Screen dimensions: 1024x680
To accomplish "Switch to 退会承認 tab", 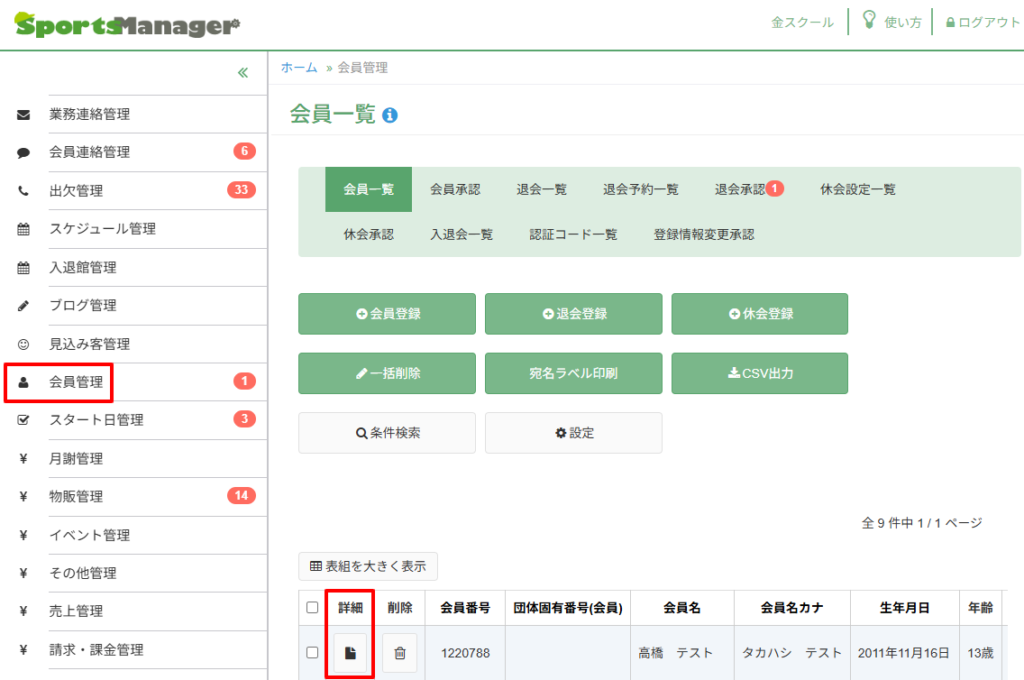I will (x=748, y=189).
